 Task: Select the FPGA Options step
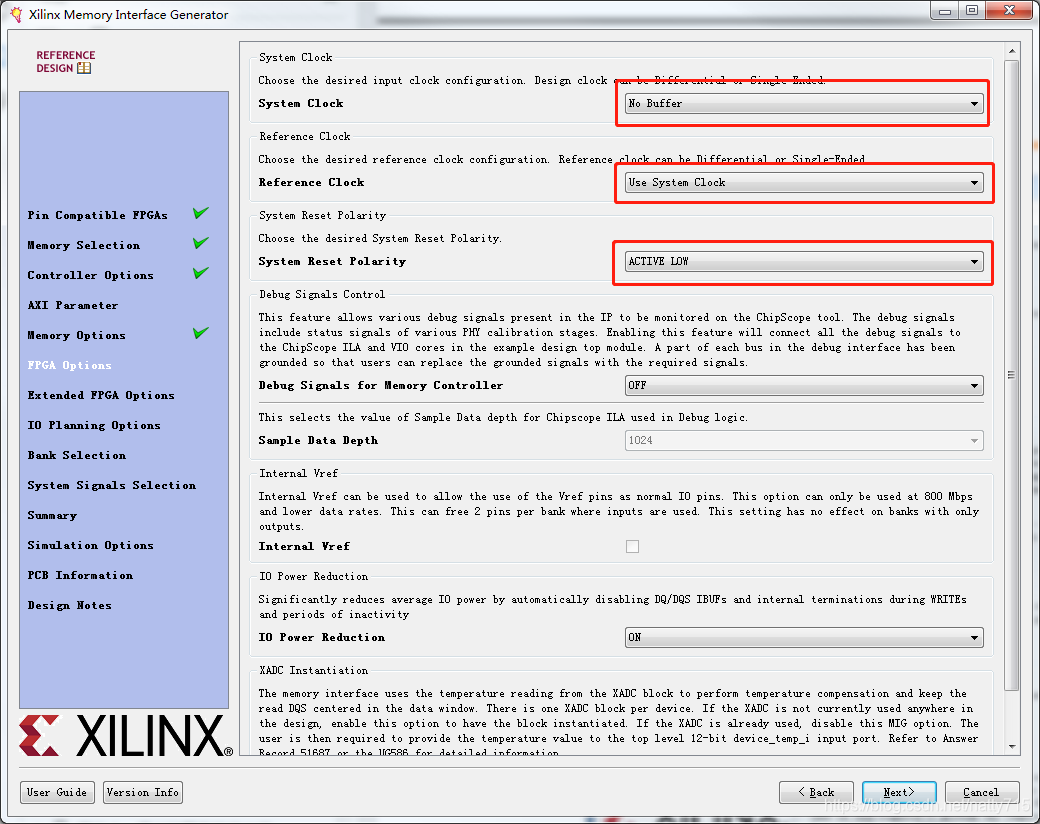tap(70, 366)
